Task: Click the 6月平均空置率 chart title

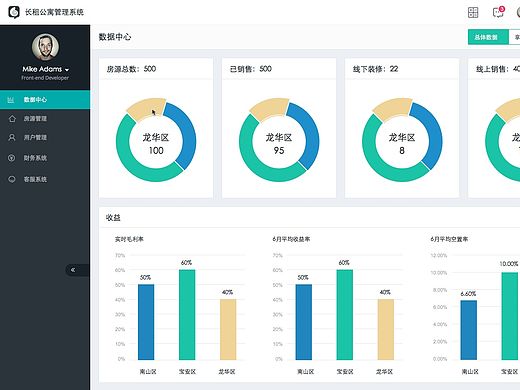Action: pos(449,239)
